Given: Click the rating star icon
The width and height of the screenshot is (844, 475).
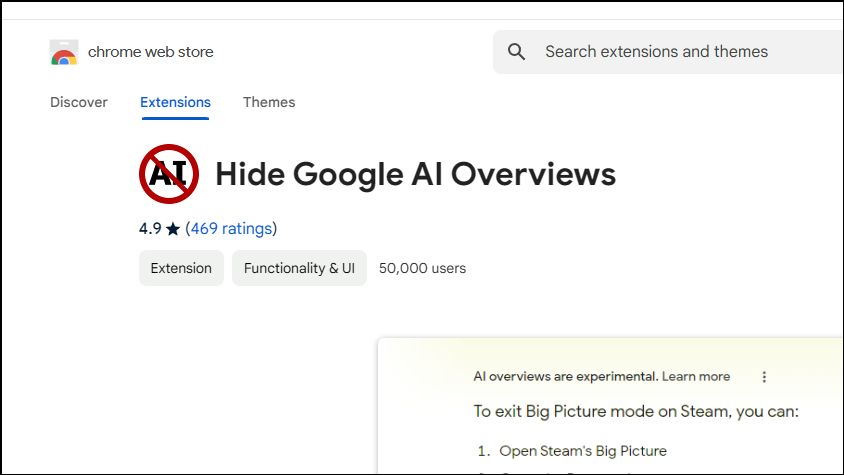Looking at the screenshot, I should click(173, 229).
